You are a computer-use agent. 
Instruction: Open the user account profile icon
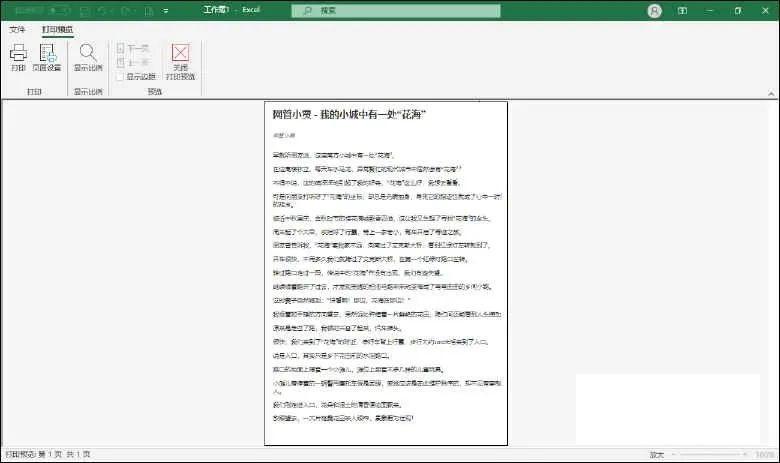[x=655, y=10]
